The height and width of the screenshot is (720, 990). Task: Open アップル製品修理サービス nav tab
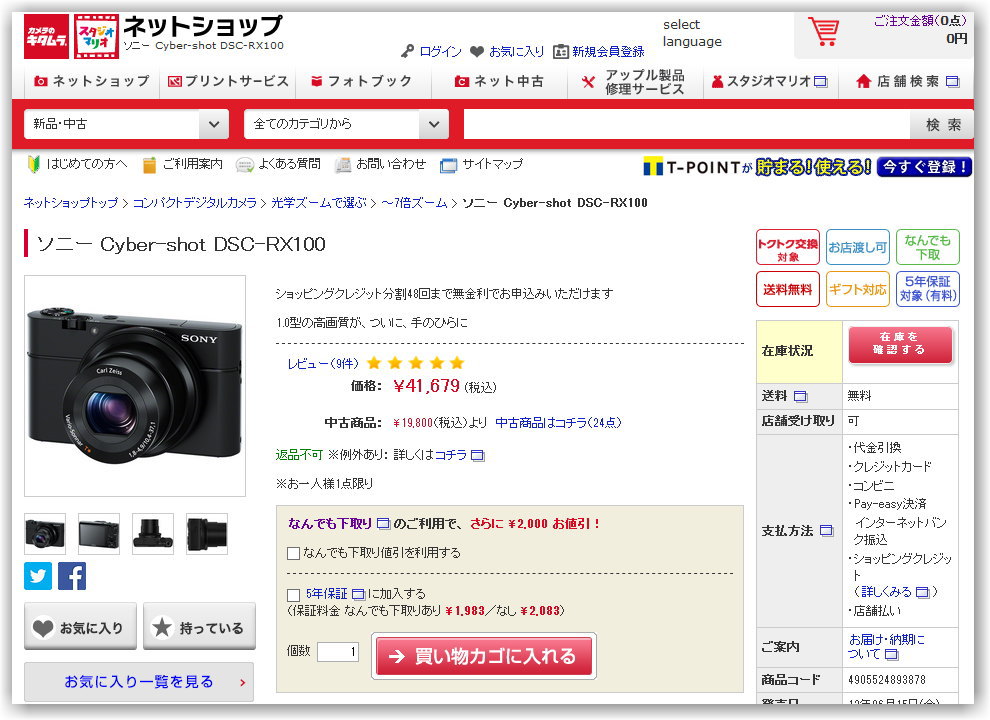point(635,81)
